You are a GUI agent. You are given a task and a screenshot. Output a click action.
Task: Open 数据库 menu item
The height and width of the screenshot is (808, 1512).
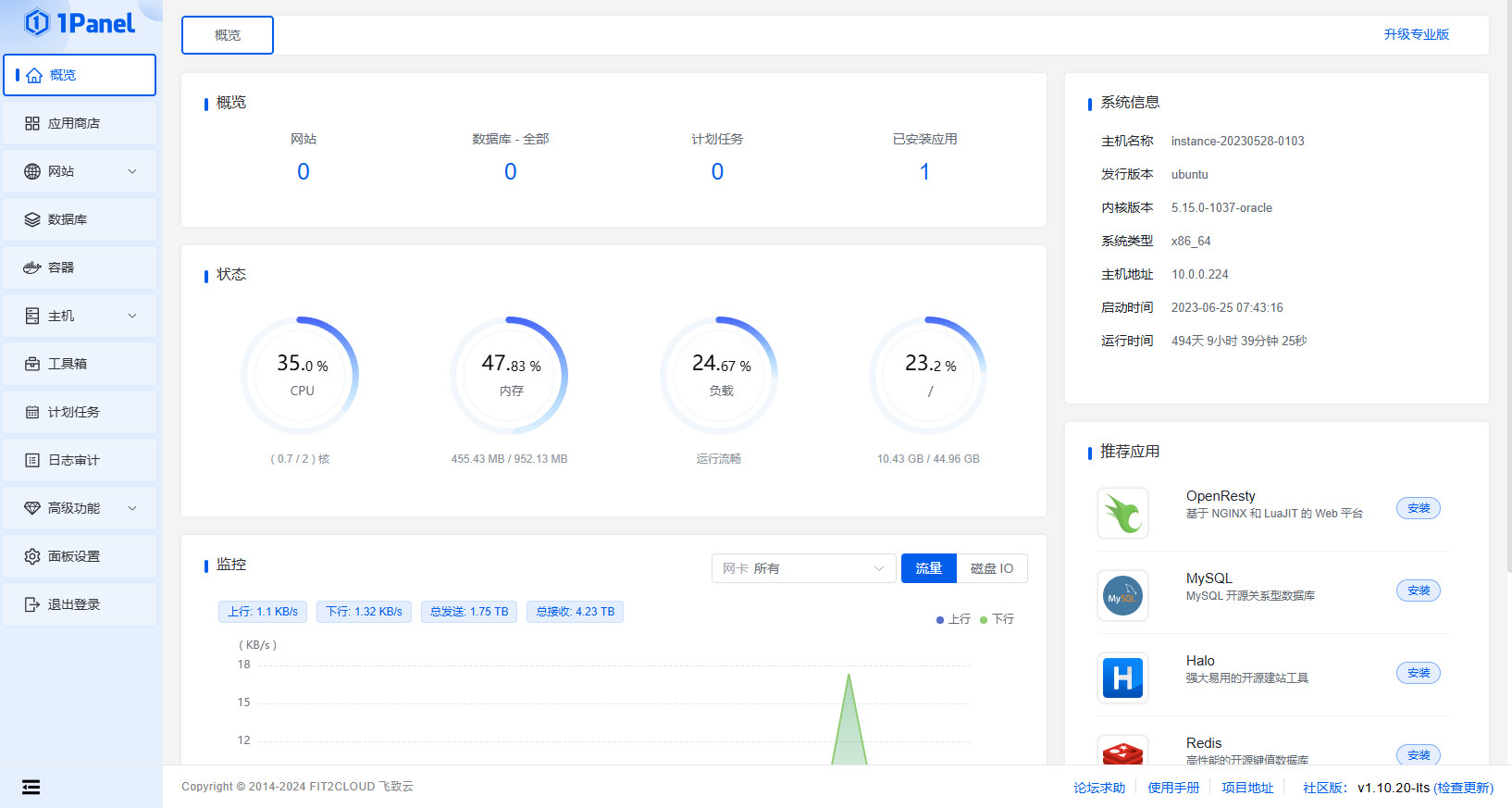pyautogui.click(x=80, y=219)
